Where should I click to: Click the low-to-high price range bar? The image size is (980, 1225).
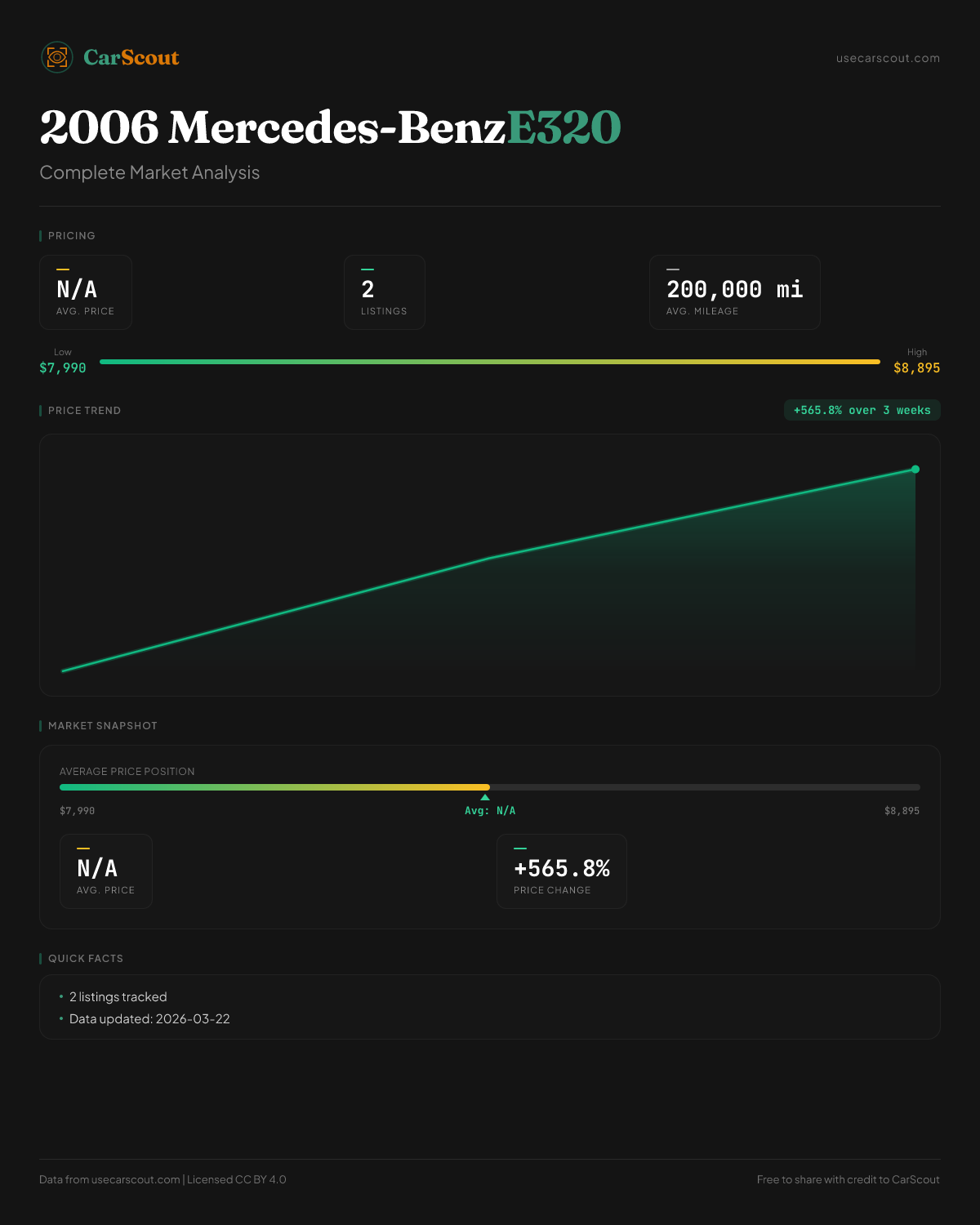(490, 362)
